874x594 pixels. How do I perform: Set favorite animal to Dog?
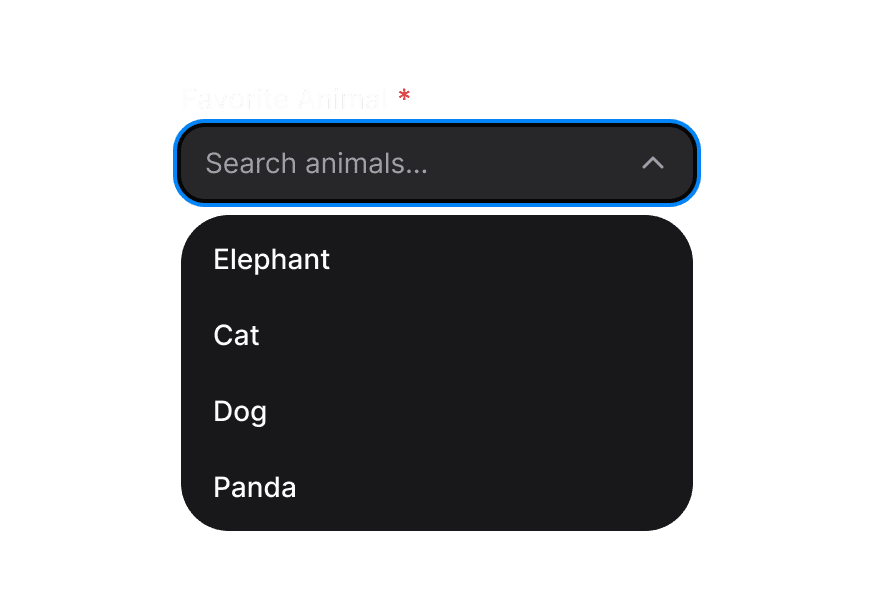click(240, 412)
